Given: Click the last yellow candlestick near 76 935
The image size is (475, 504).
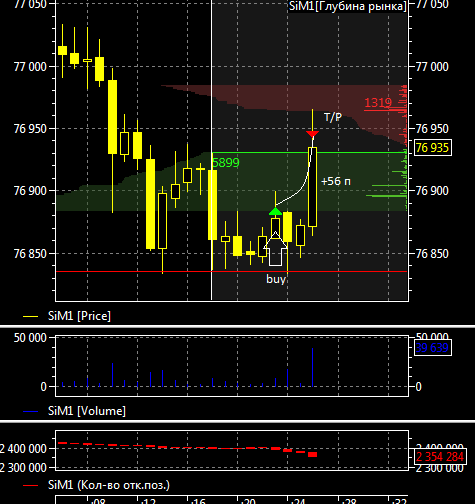Looking at the screenshot, I should [x=312, y=187].
